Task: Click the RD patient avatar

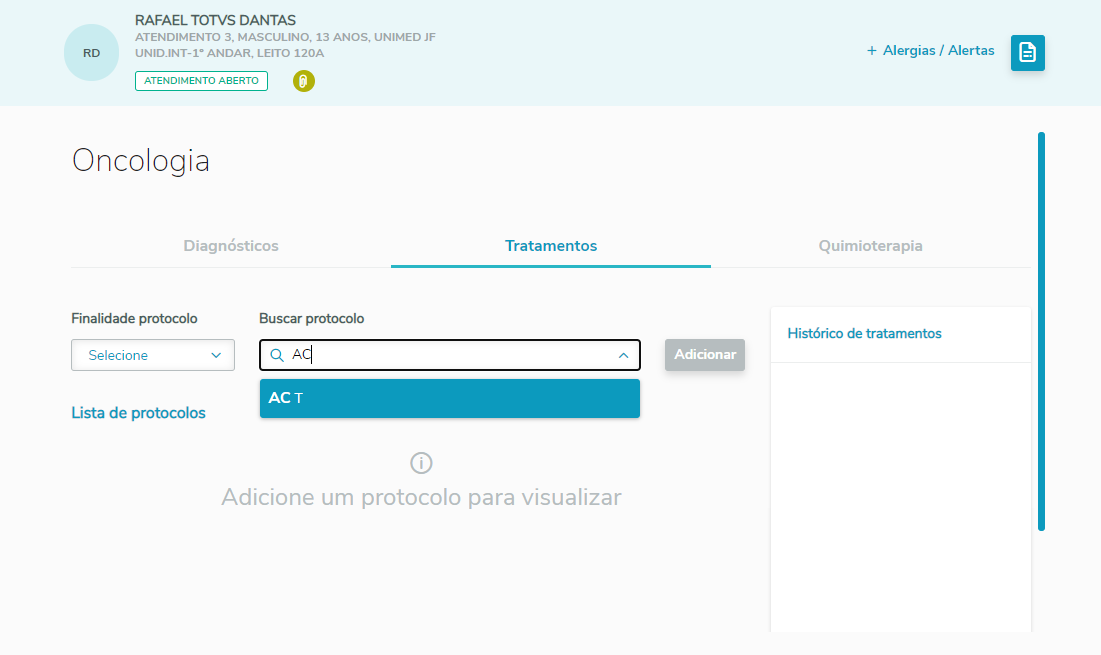Action: (x=91, y=53)
